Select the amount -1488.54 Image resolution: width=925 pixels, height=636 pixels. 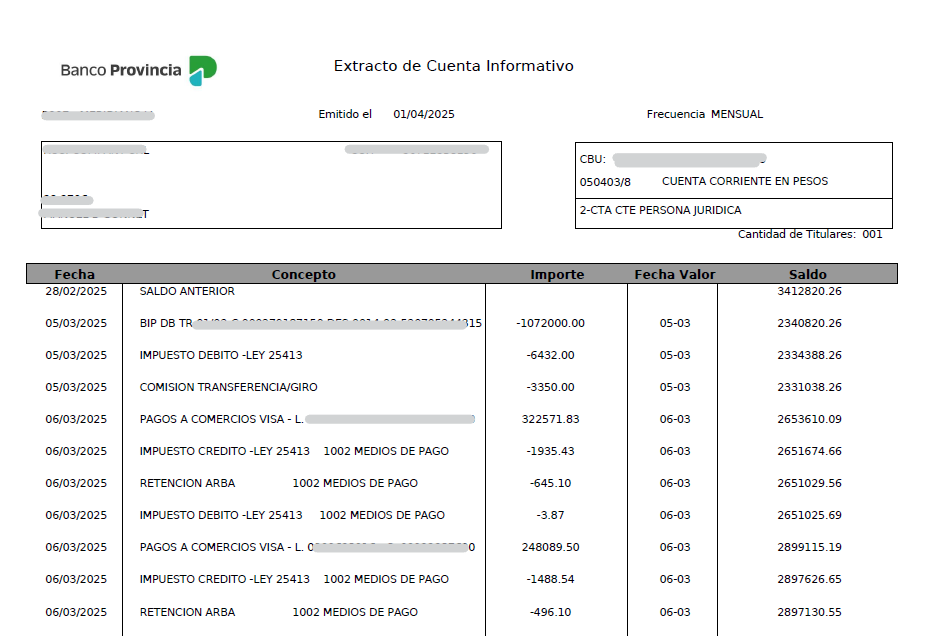click(550, 579)
